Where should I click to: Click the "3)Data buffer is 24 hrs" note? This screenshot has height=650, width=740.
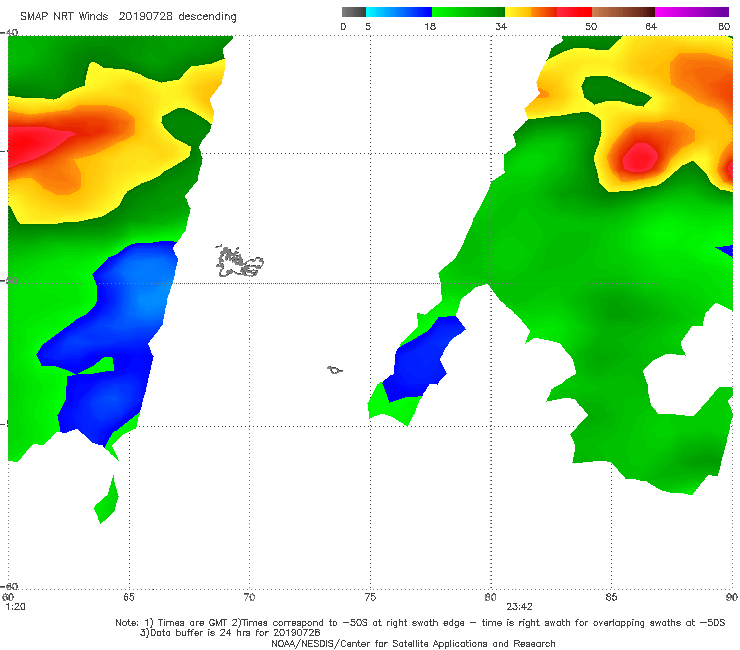(230, 633)
